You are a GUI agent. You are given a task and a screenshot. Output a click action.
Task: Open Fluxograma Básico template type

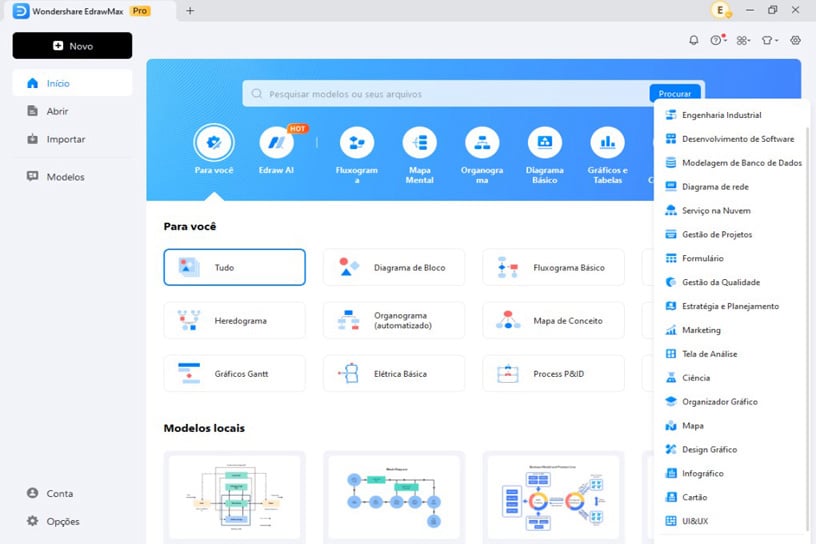click(553, 267)
